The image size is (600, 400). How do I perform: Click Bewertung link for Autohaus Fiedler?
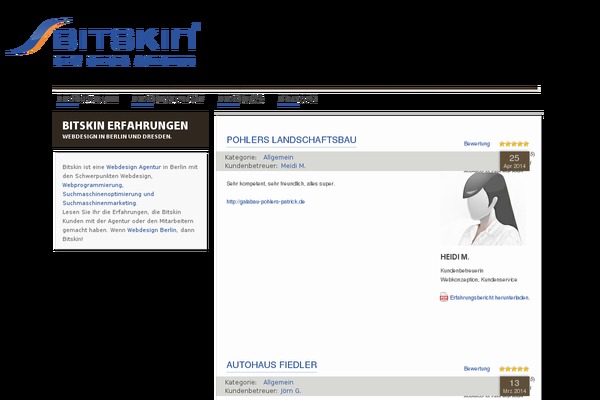477,369
